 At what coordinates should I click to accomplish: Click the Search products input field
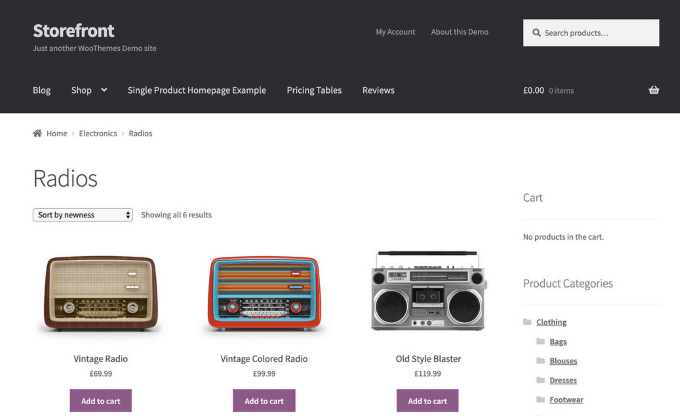[598, 33]
